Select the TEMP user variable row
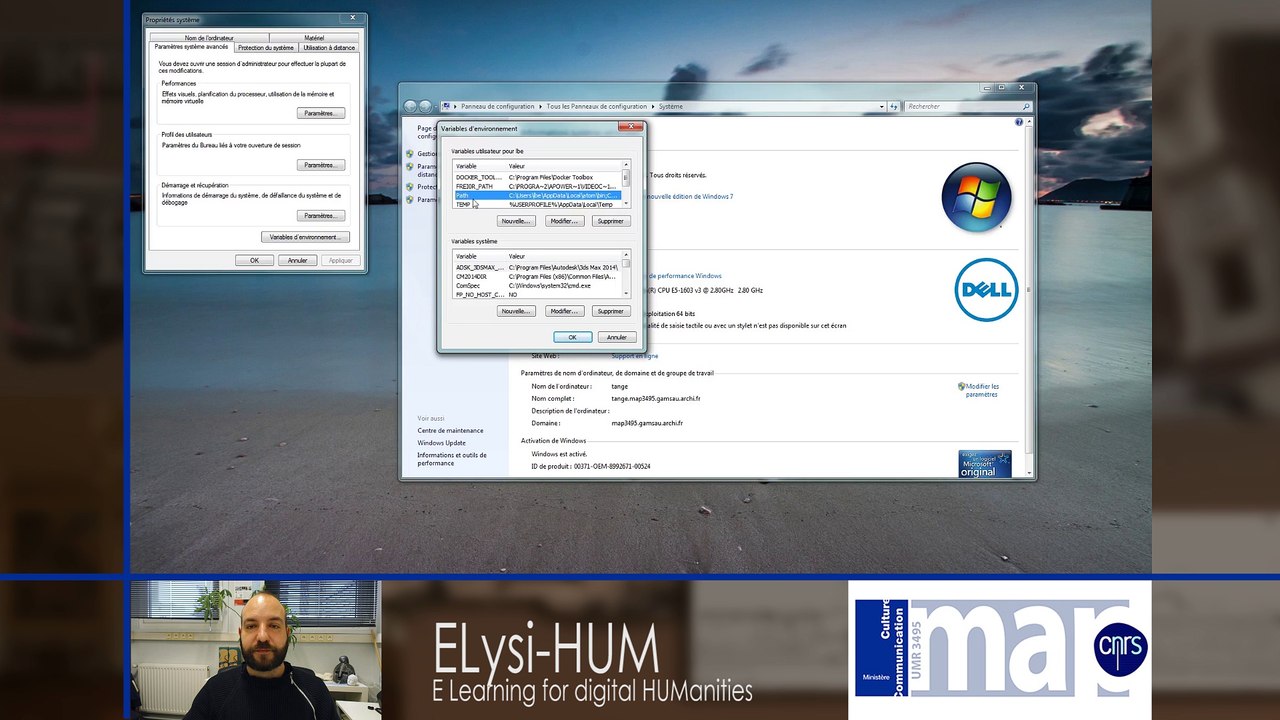The image size is (1280, 720). click(x=537, y=204)
